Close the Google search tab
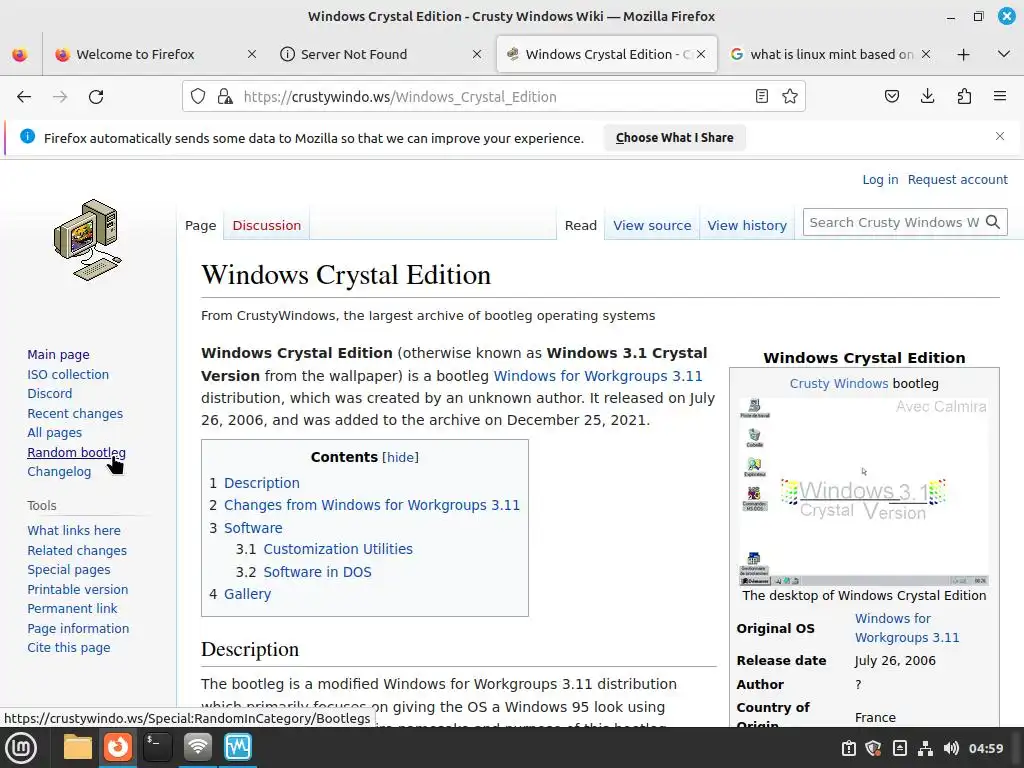This screenshot has width=1024, height=768. coord(925,54)
